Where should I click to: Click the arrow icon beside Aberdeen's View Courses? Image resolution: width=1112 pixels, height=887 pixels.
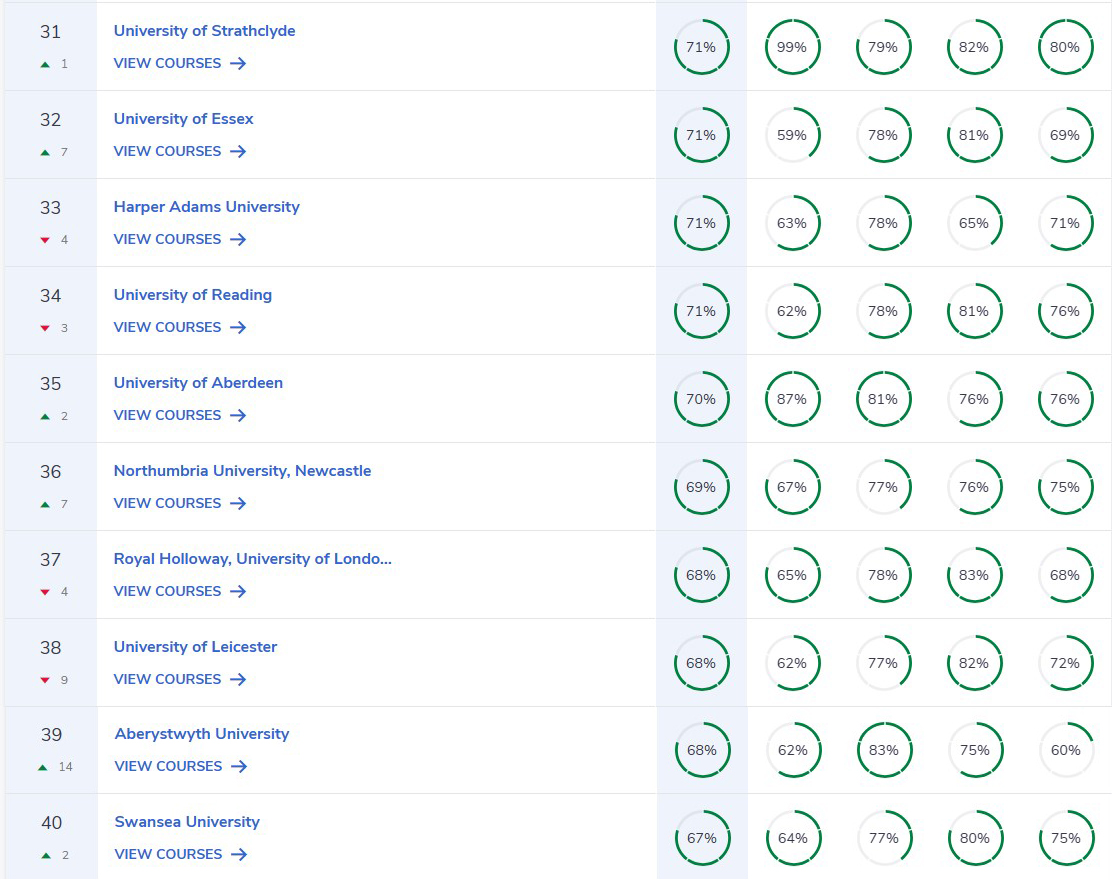237,416
